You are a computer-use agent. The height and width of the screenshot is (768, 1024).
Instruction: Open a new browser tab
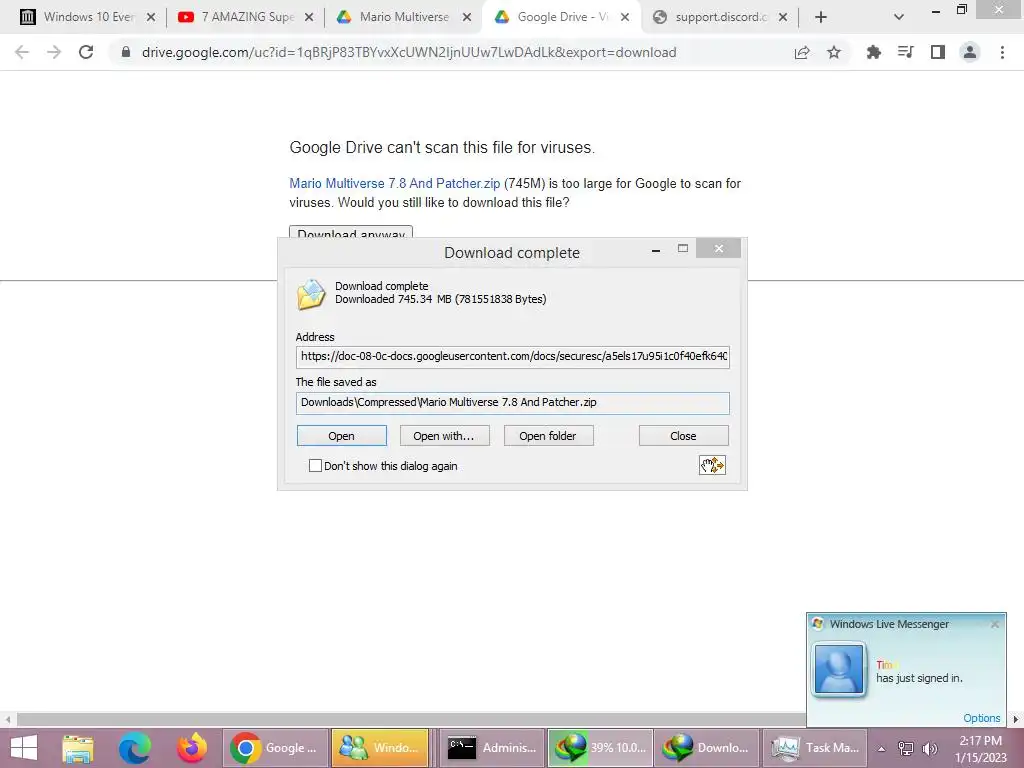(821, 18)
